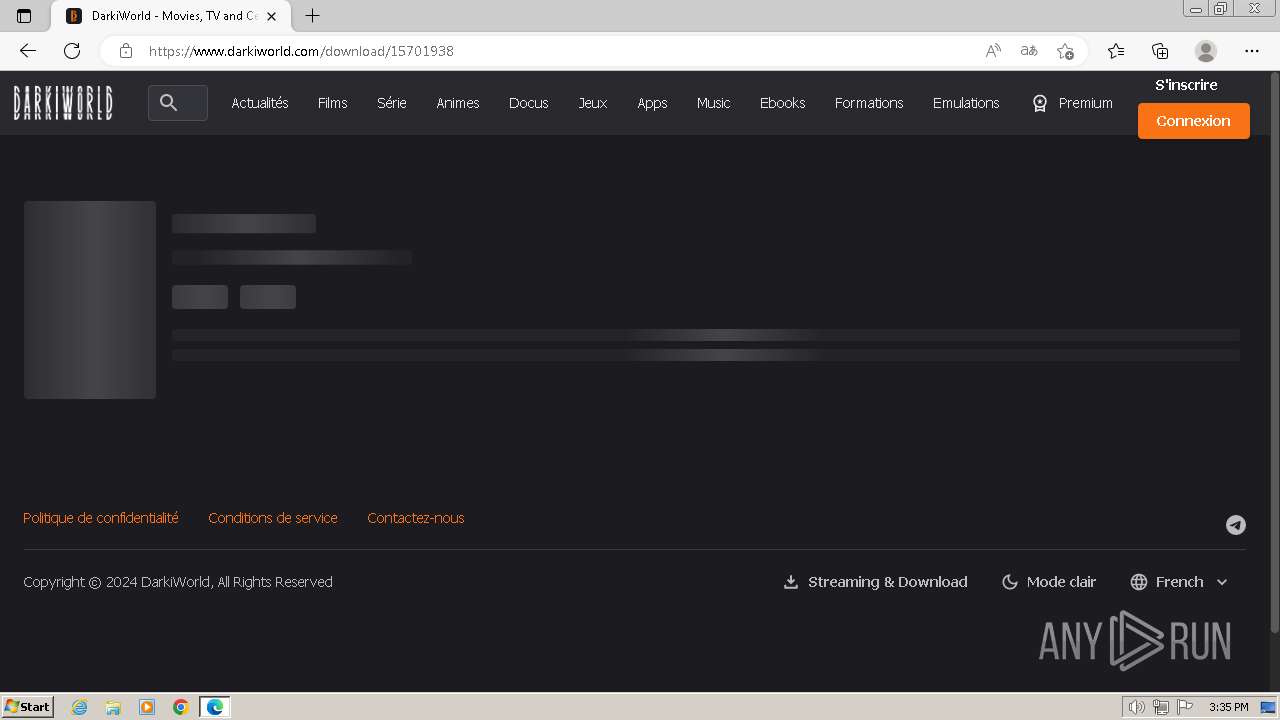Open the Music category
The height and width of the screenshot is (720, 1280).
[x=714, y=103]
